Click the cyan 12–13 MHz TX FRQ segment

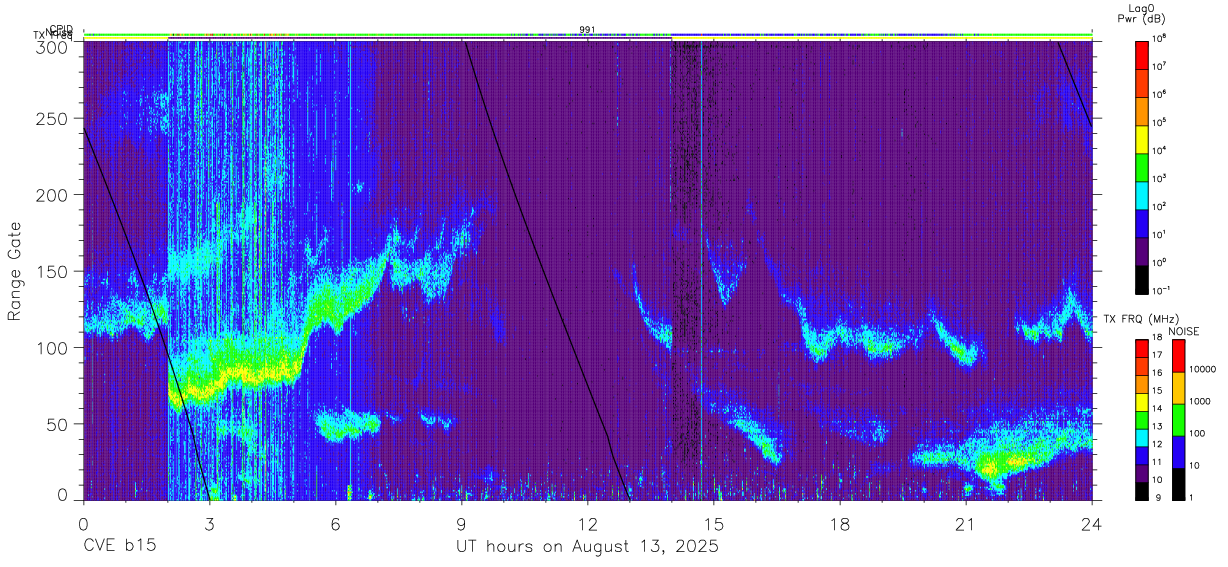pyautogui.click(x=1142, y=436)
